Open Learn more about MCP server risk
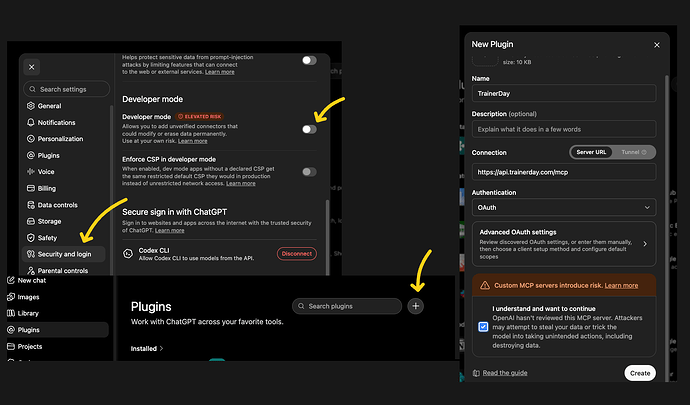 pyautogui.click(x=621, y=286)
